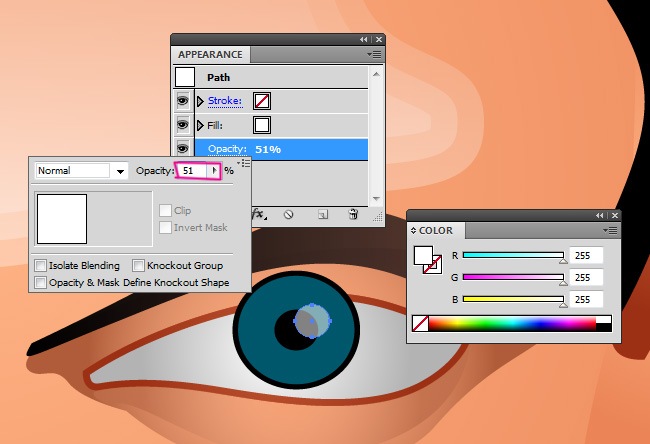The width and height of the screenshot is (650, 444).
Task: Open the Appearance panel flyout menu
Action: coord(374,54)
